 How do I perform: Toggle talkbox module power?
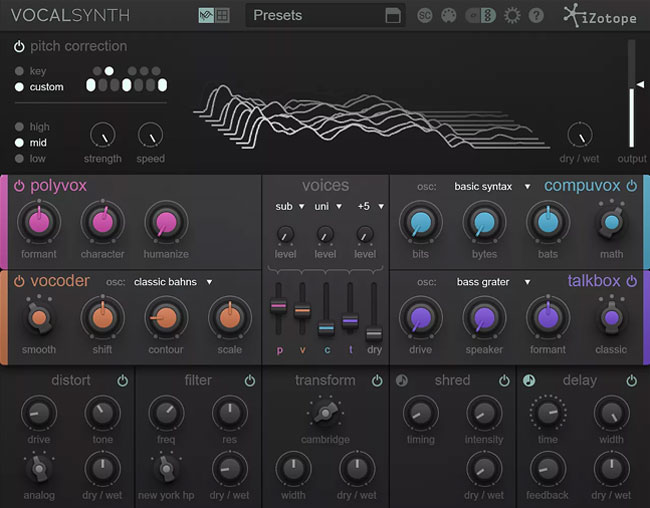(631, 281)
